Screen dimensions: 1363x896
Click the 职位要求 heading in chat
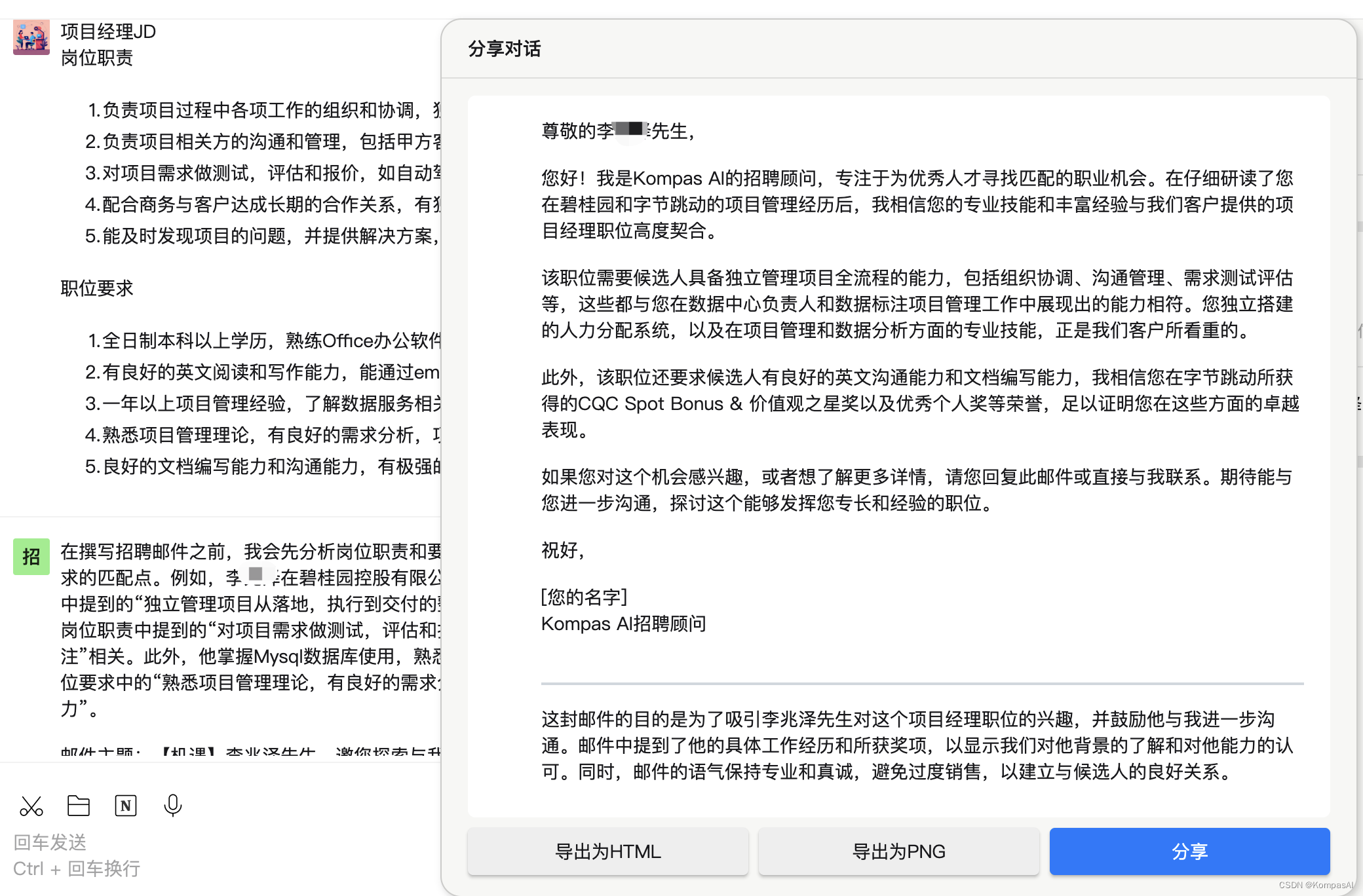97,288
